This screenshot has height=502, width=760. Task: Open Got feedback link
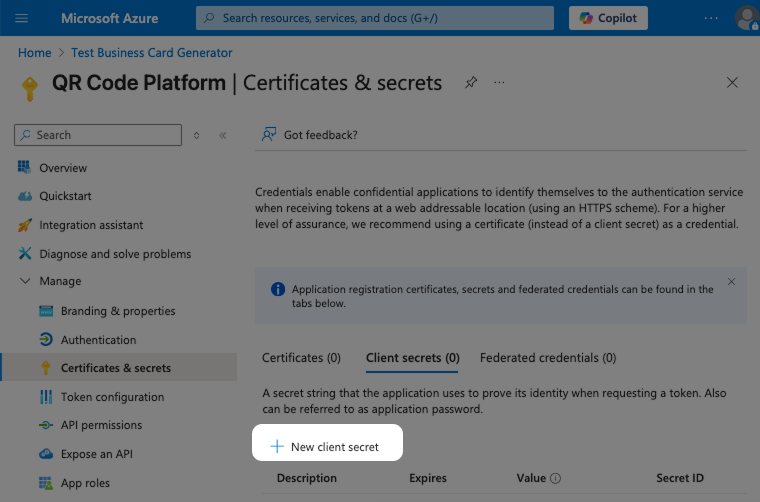tap(320, 135)
